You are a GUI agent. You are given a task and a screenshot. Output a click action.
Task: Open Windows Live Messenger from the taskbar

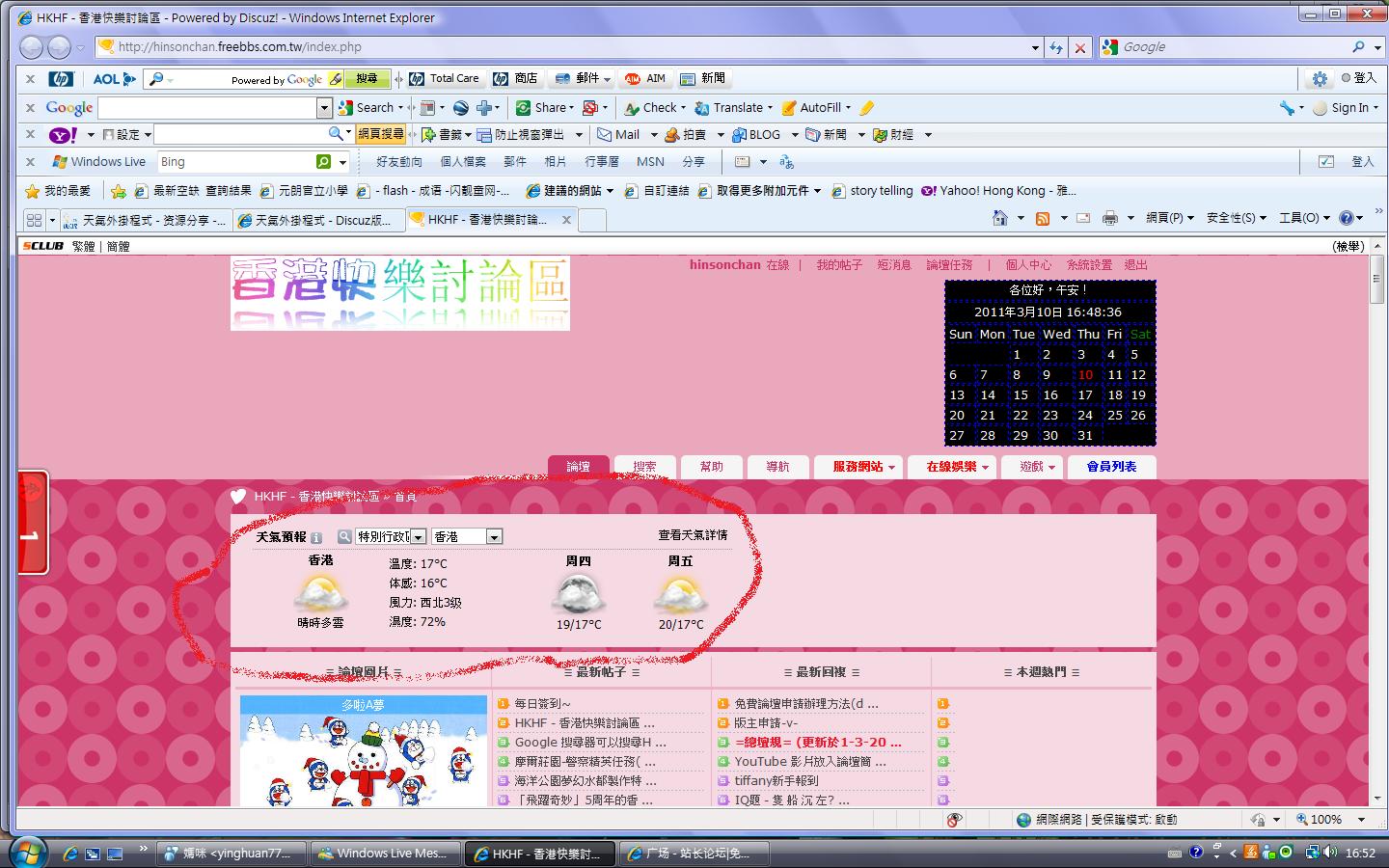coord(384,854)
